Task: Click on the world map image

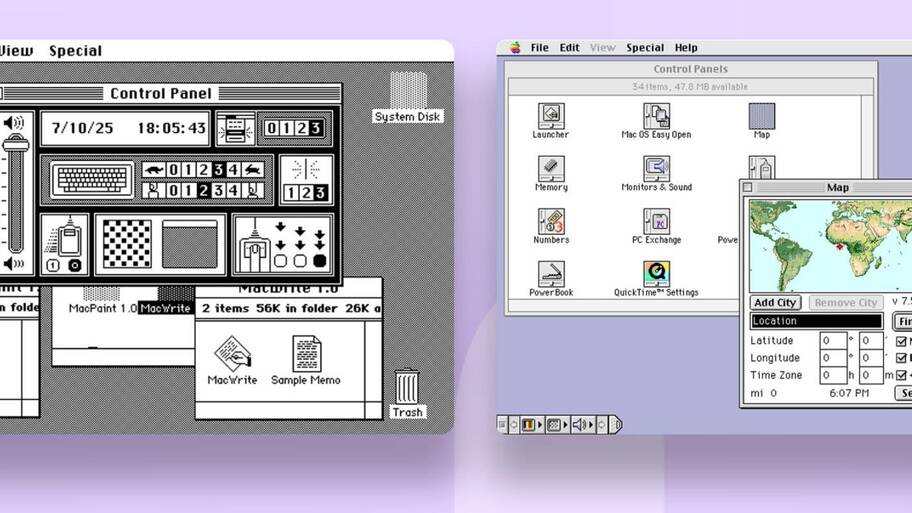Action: coord(831,245)
